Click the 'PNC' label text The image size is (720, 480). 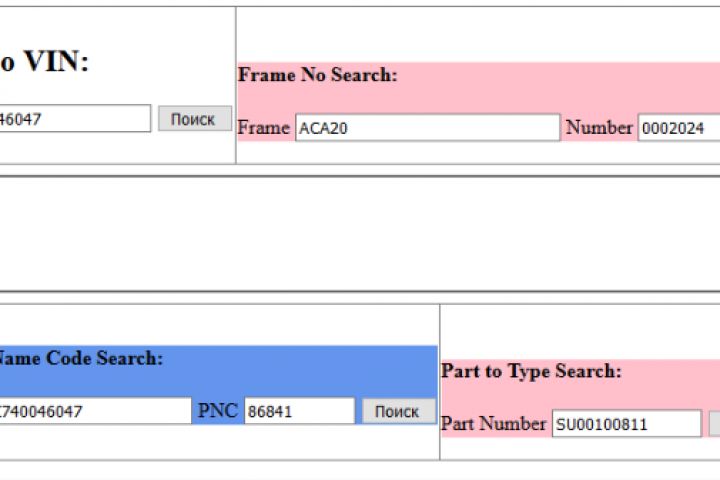point(218,411)
